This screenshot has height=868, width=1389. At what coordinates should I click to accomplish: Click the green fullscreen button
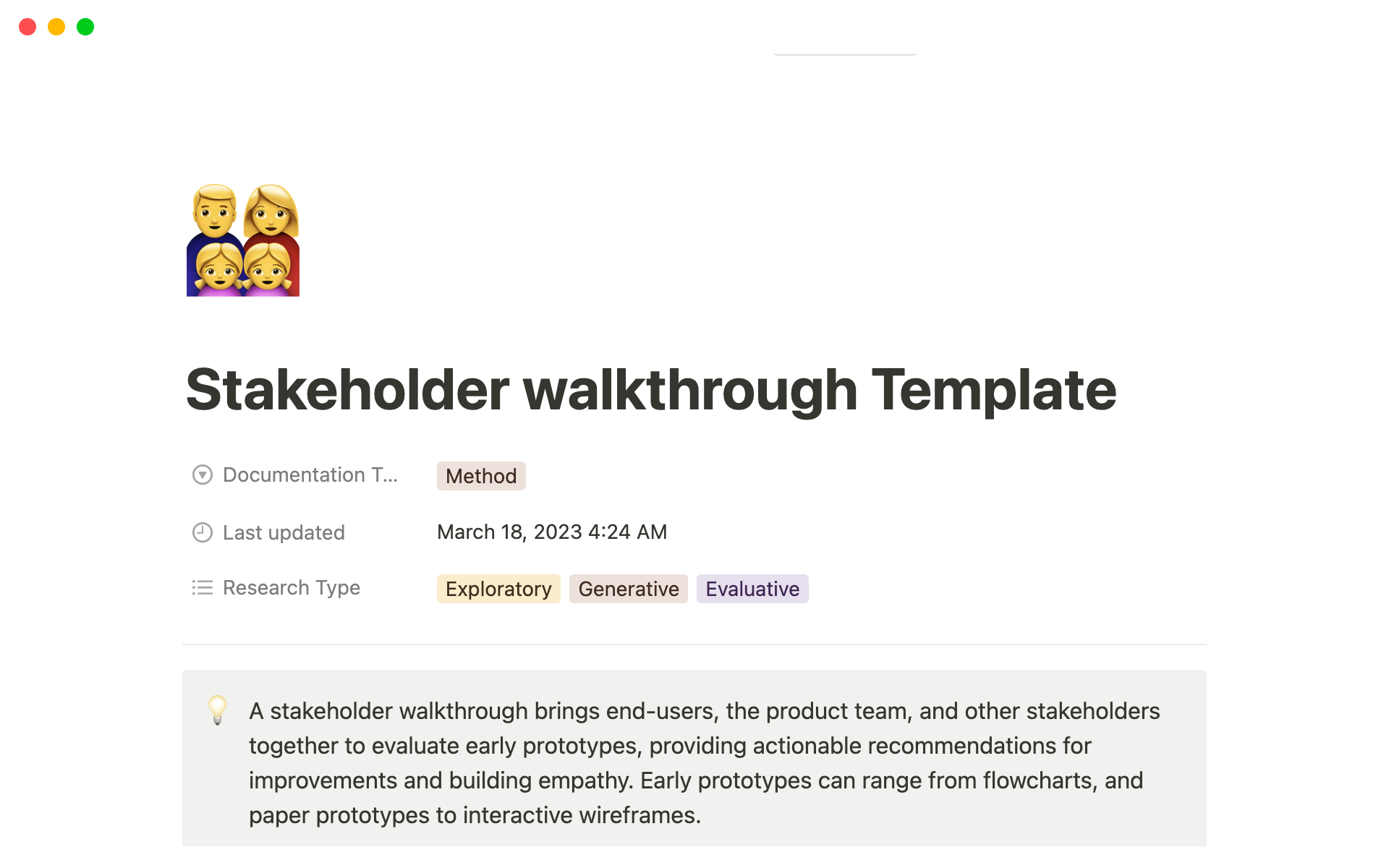(x=88, y=27)
